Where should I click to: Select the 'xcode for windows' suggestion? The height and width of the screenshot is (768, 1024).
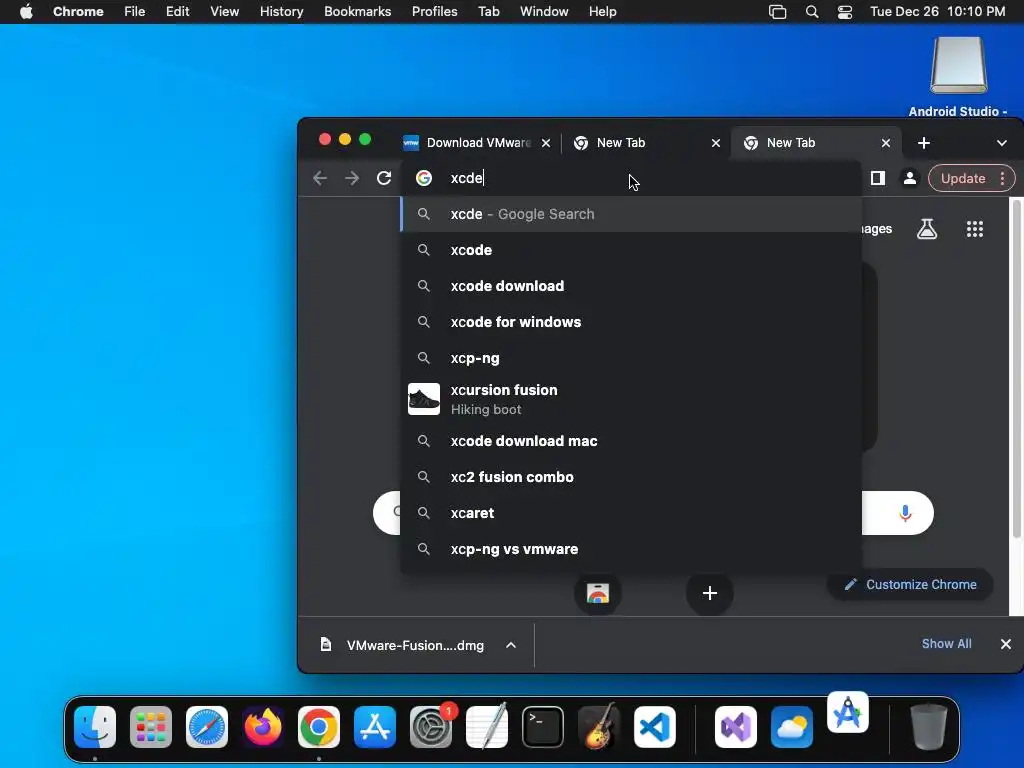(x=631, y=322)
